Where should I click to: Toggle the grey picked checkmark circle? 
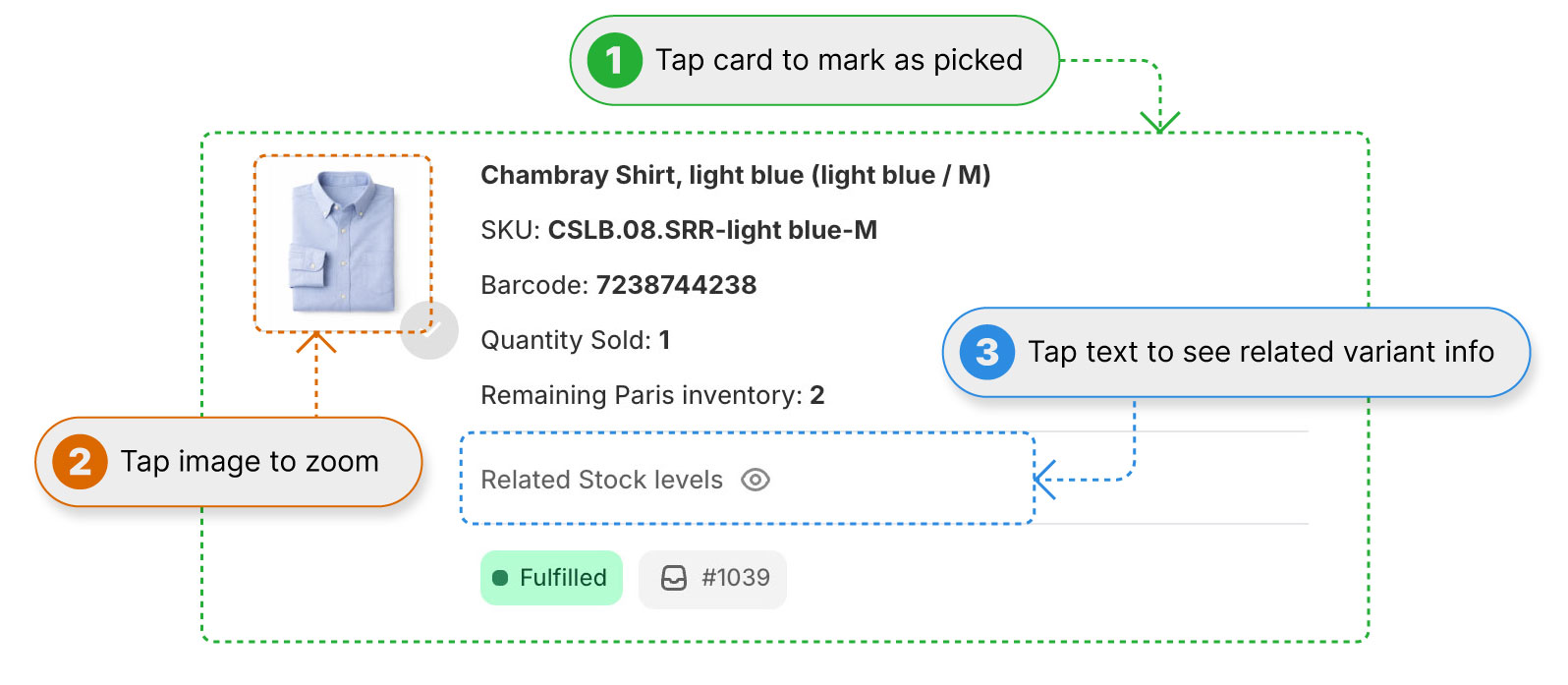tap(429, 330)
